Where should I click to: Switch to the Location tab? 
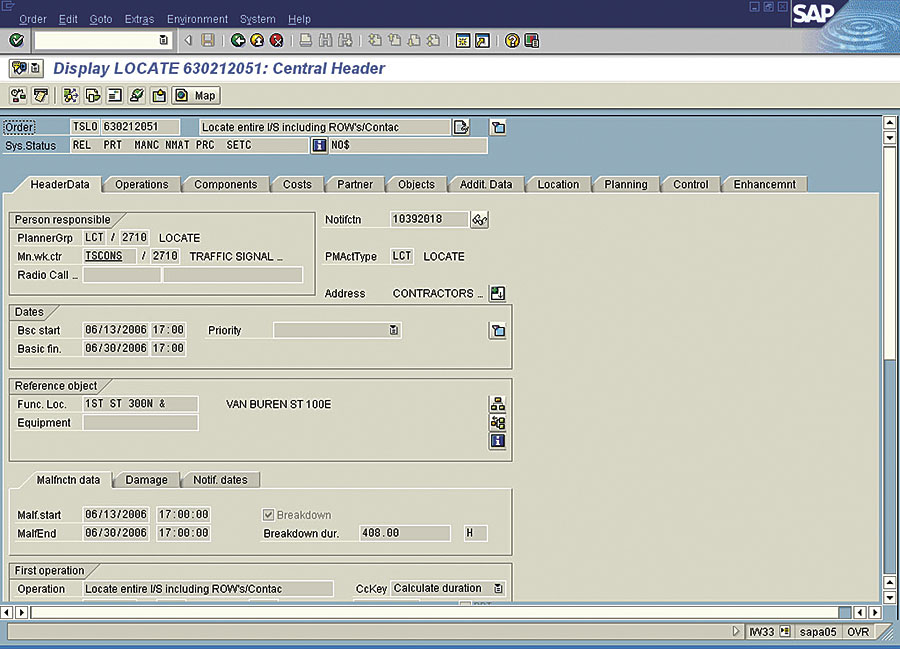pyautogui.click(x=558, y=184)
